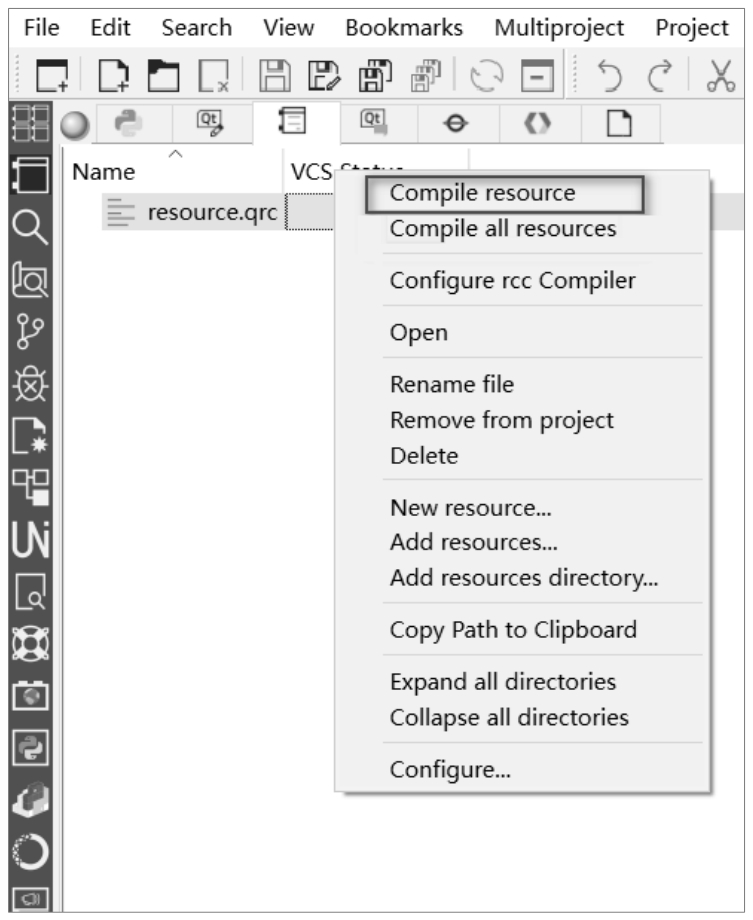Select the Resources browser tab
The height and width of the screenshot is (920, 753).
293,121
